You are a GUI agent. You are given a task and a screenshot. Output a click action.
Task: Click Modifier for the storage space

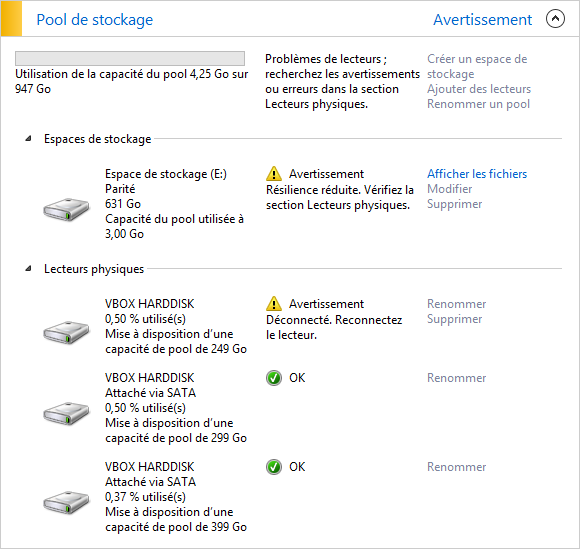point(449,189)
